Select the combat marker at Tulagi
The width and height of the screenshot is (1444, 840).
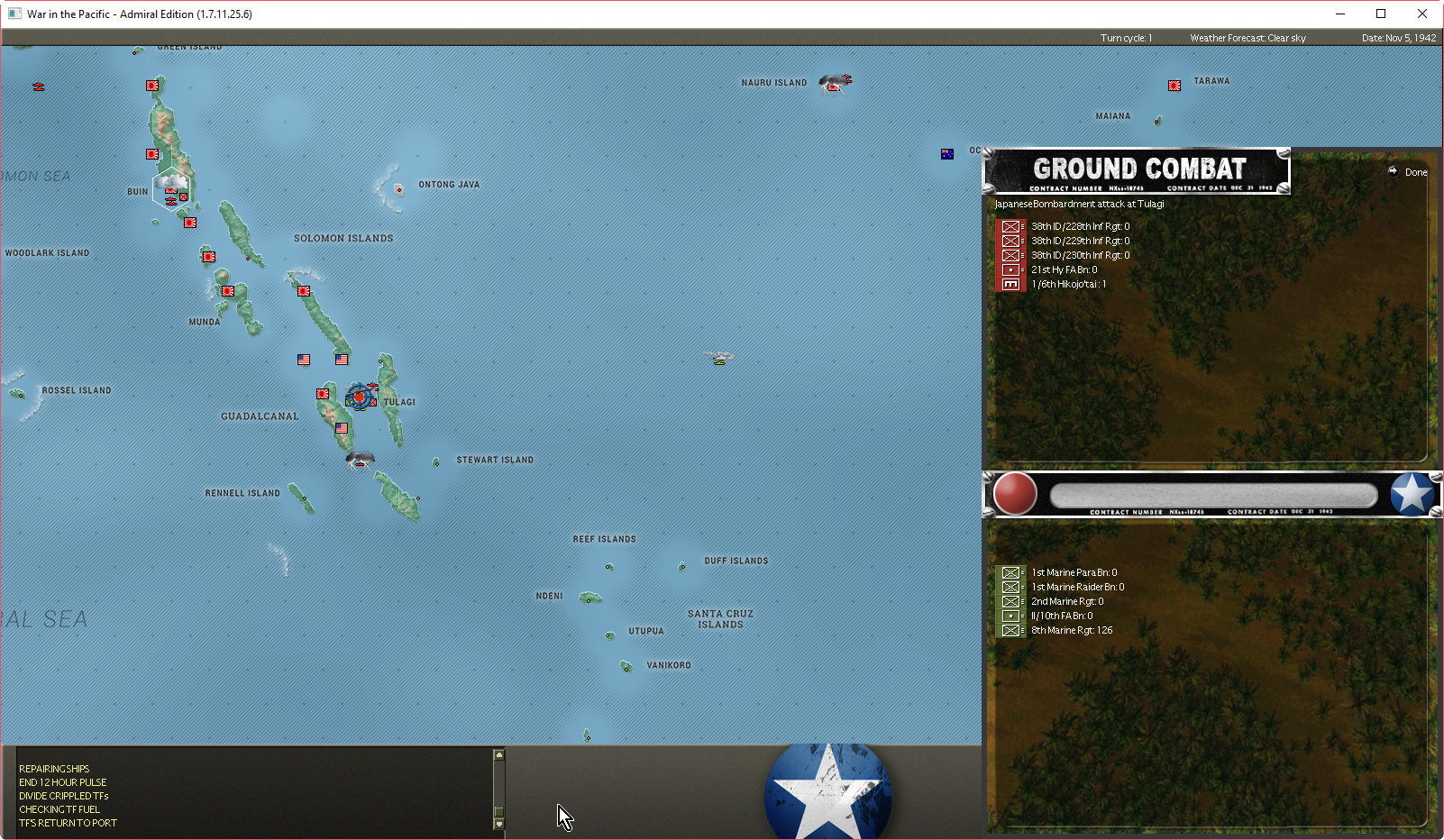click(360, 396)
